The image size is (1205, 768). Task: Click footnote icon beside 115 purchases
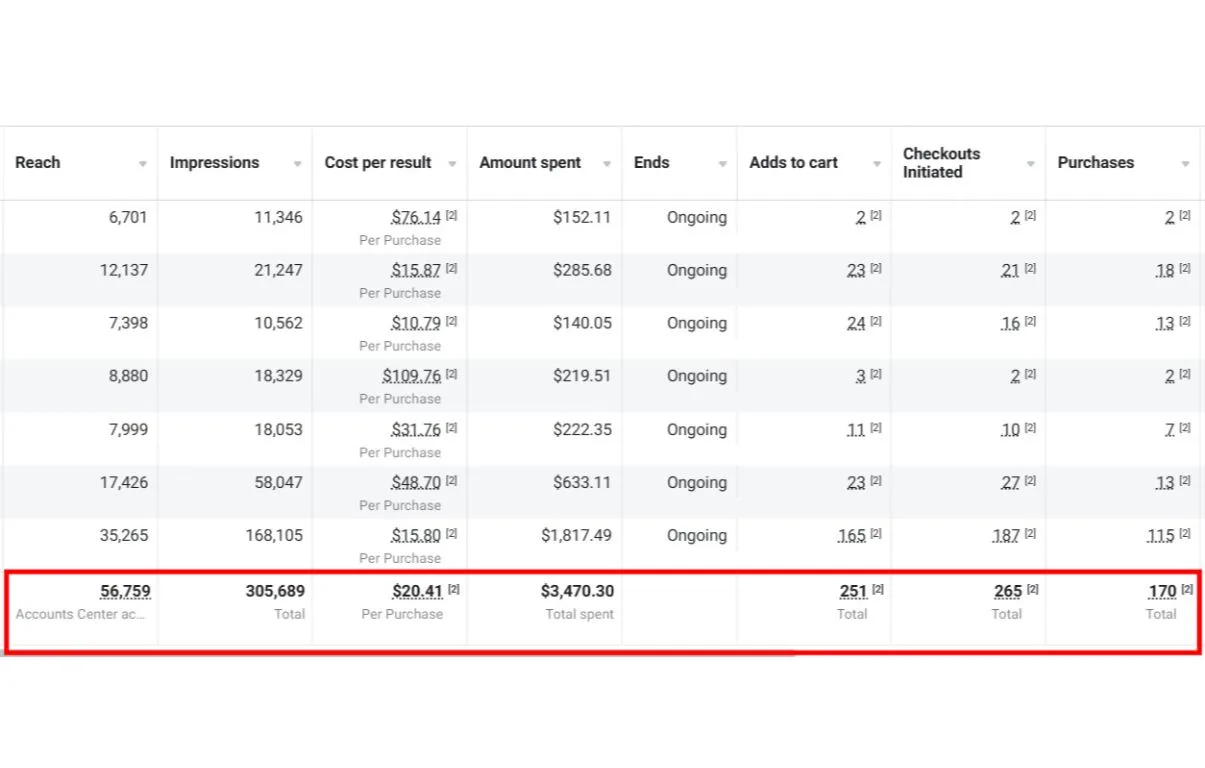coord(1185,534)
